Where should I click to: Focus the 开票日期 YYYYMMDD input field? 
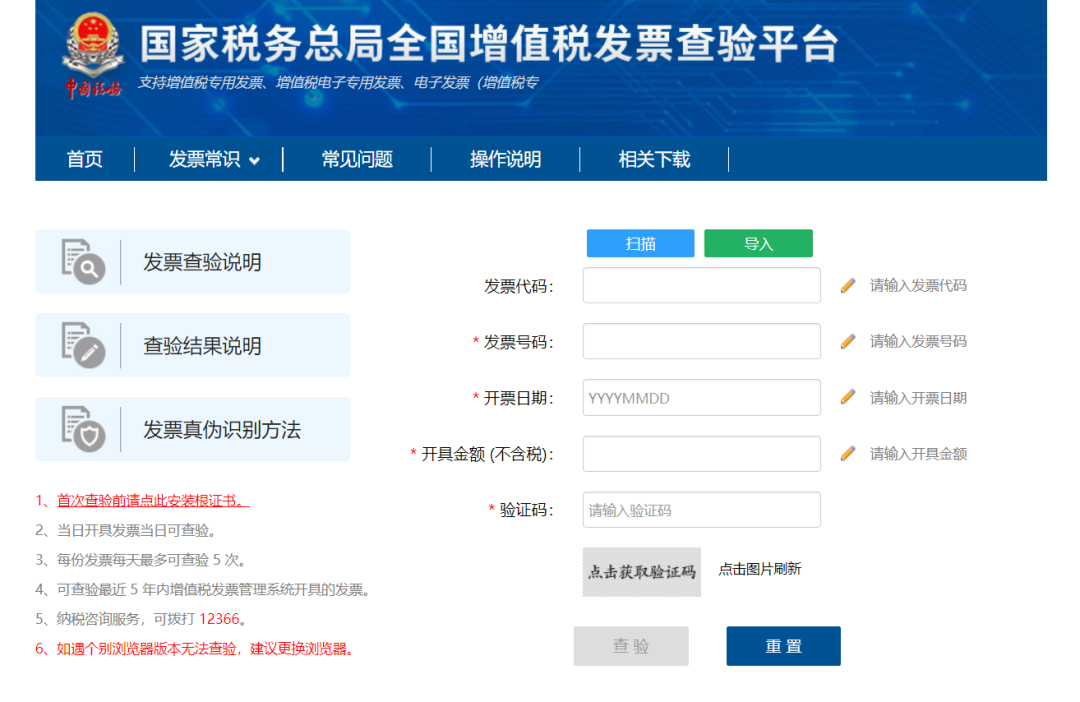tap(702, 398)
